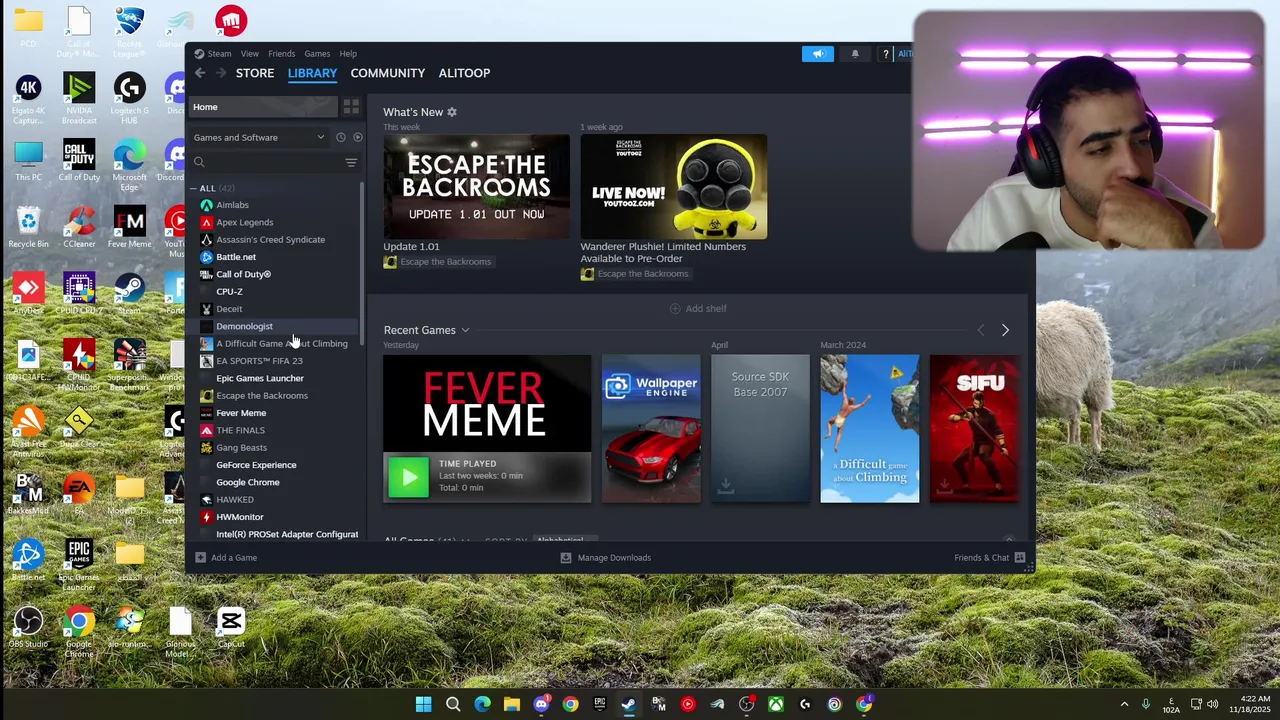Open the Wanderer Plushie news thumbnail

point(674,187)
